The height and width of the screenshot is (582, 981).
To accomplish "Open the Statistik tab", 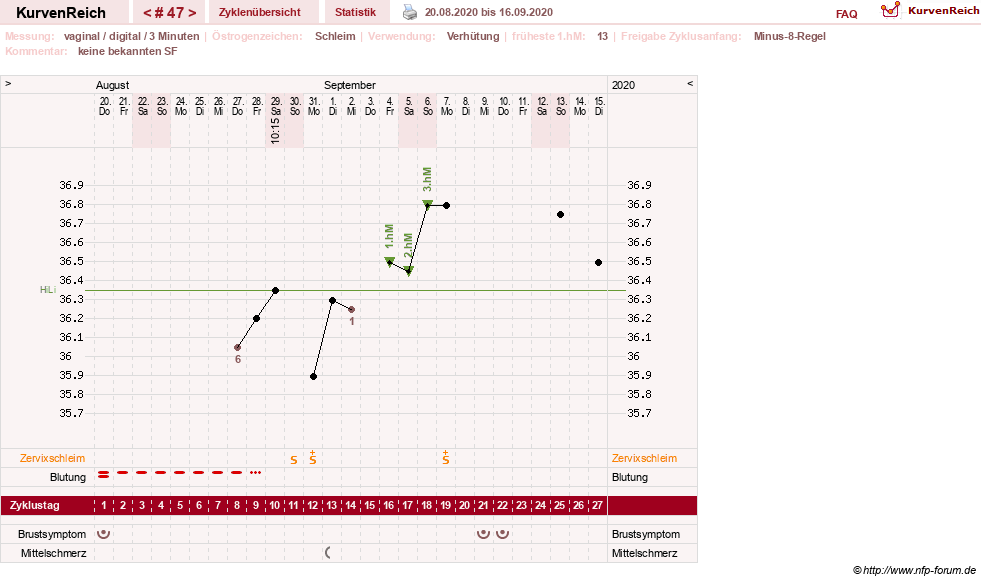I will coord(355,12).
